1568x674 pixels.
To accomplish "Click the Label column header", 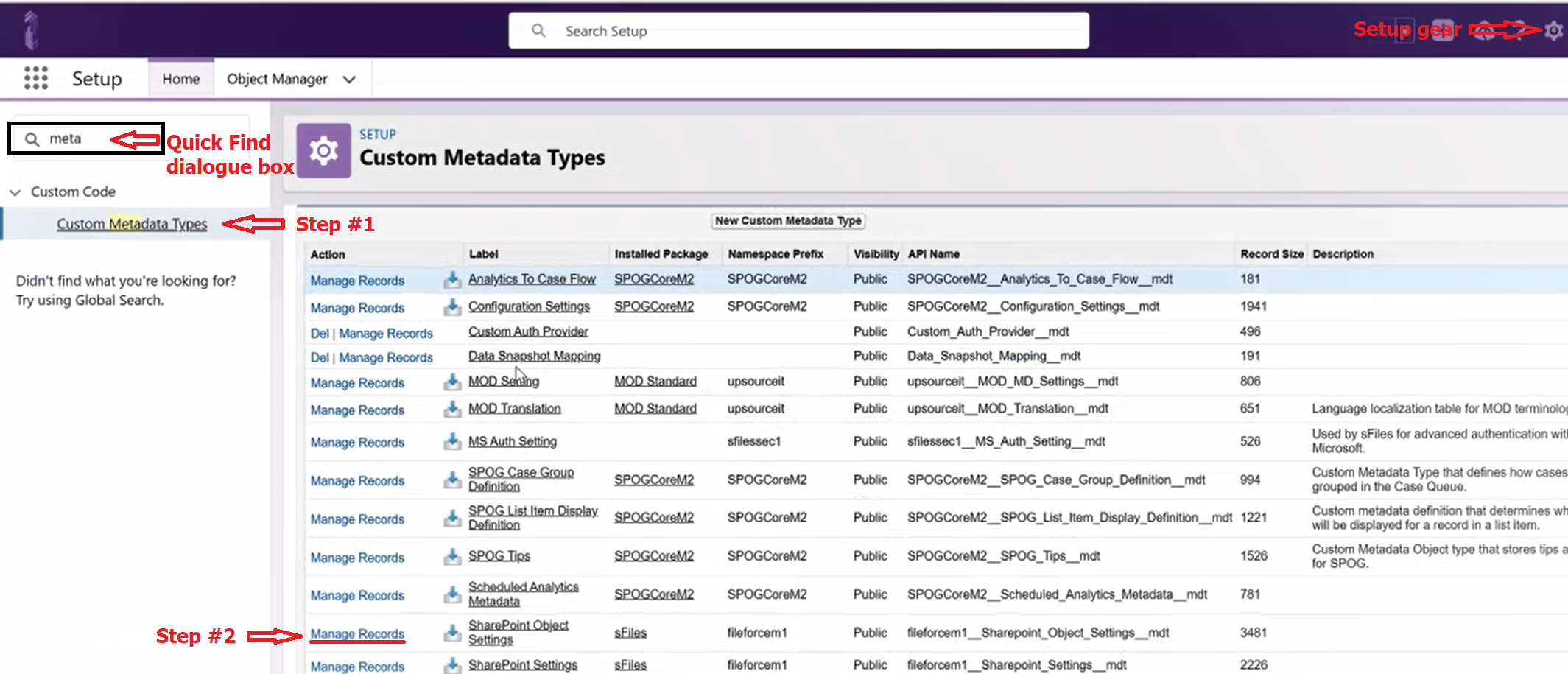I will [x=483, y=254].
